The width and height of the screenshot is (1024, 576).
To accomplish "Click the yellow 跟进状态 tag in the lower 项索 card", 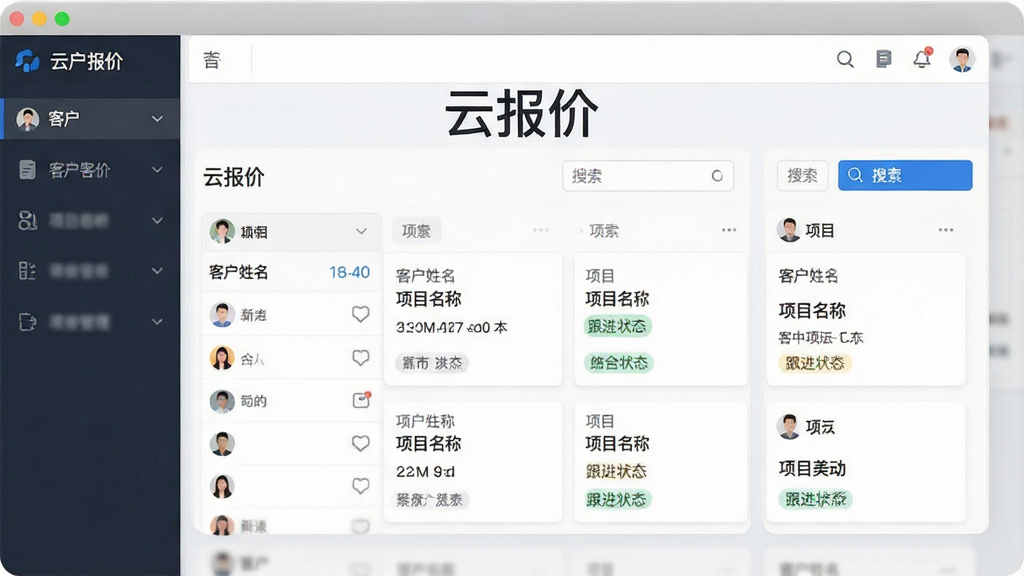I will 616,471.
